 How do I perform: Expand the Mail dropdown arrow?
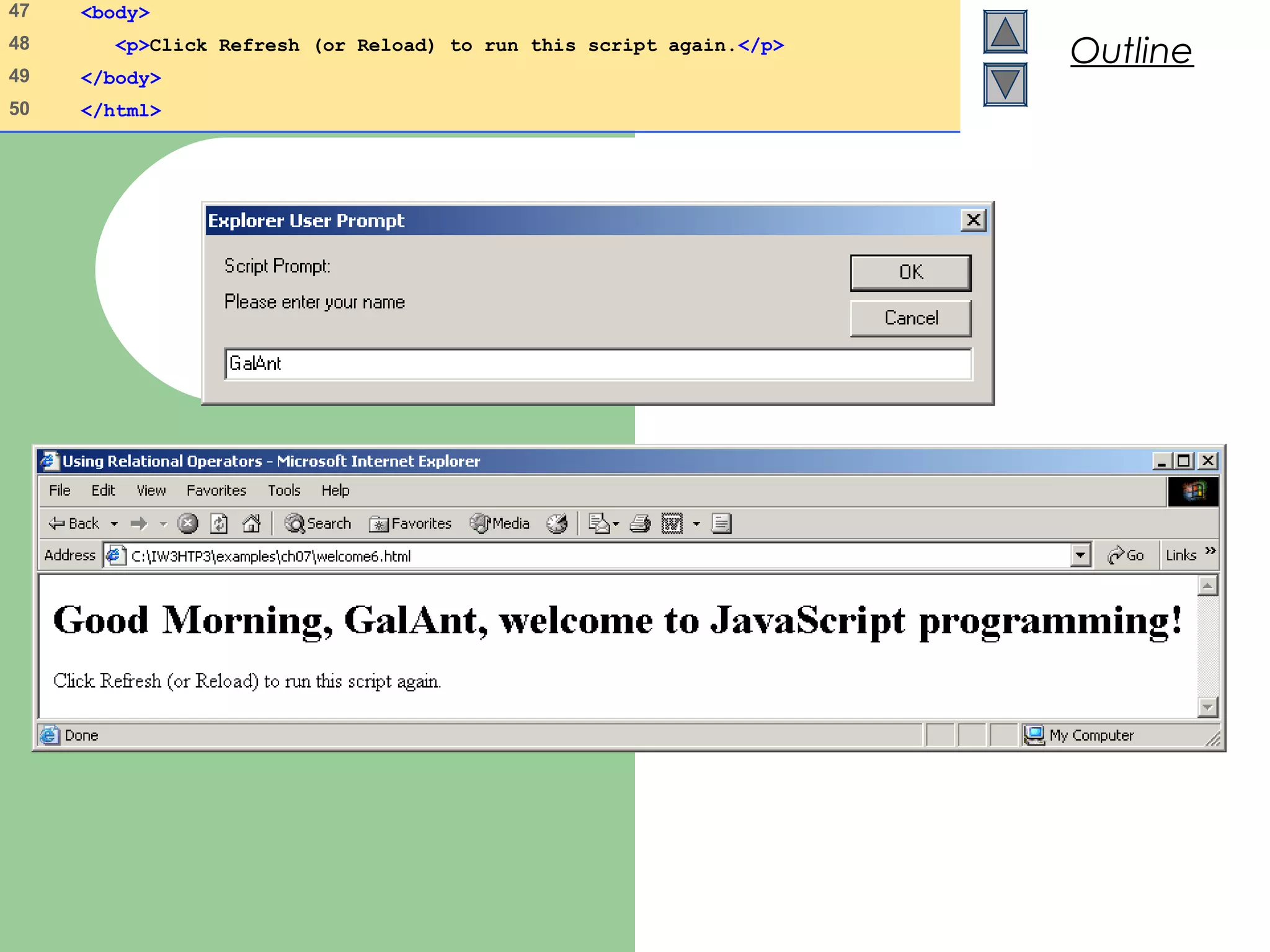616,524
